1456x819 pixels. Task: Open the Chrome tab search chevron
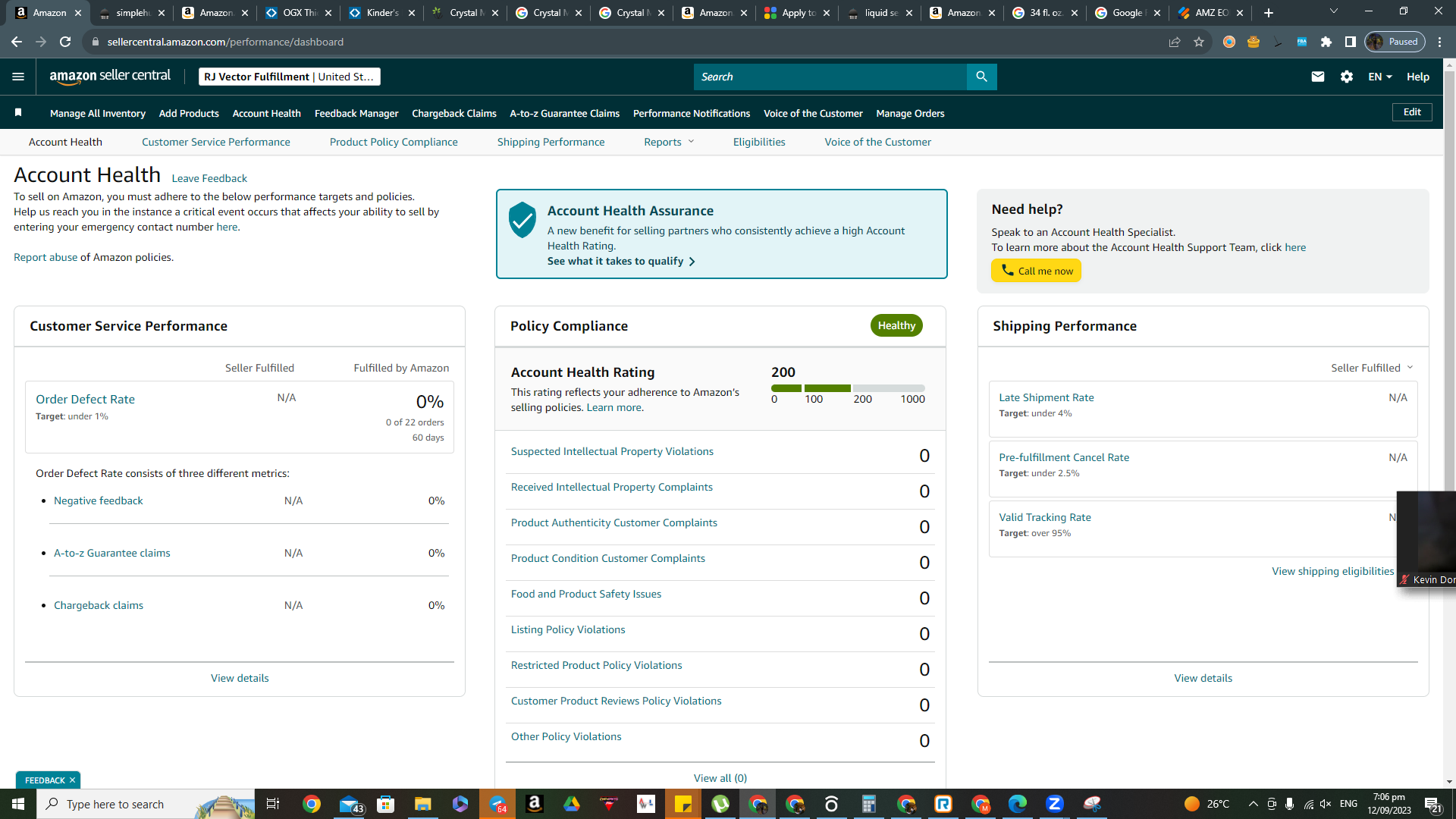pos(1334,11)
